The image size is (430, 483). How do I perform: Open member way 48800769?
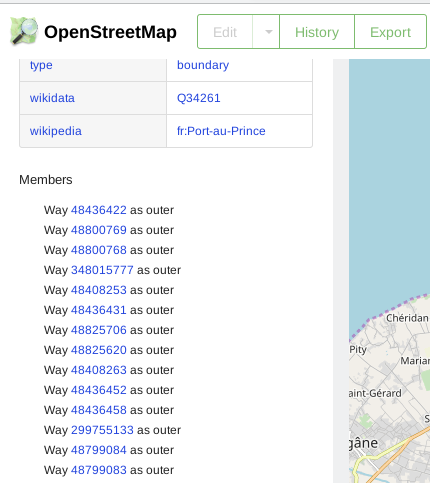click(x=99, y=230)
